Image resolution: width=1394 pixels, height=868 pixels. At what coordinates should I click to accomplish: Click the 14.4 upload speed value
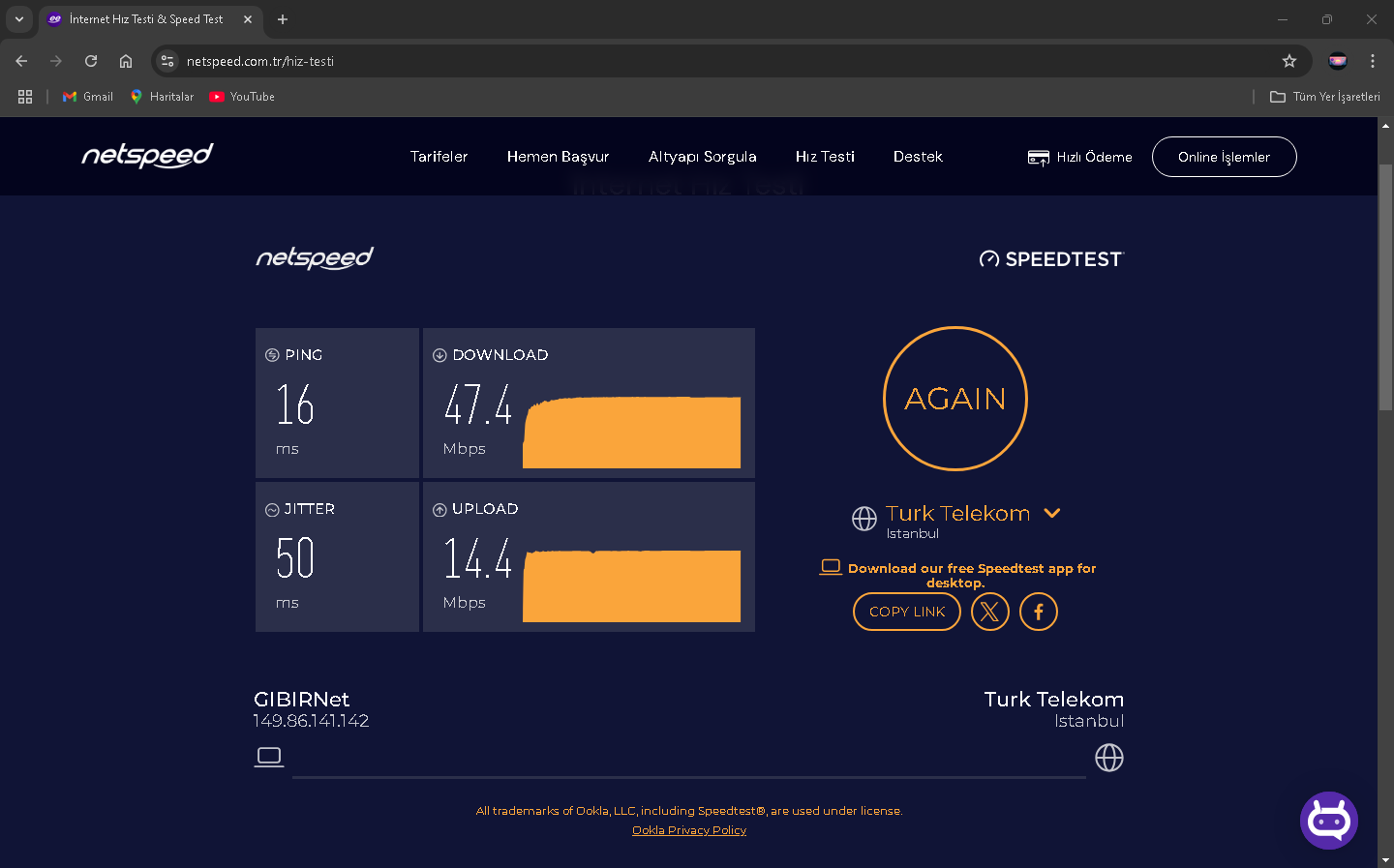tap(478, 558)
